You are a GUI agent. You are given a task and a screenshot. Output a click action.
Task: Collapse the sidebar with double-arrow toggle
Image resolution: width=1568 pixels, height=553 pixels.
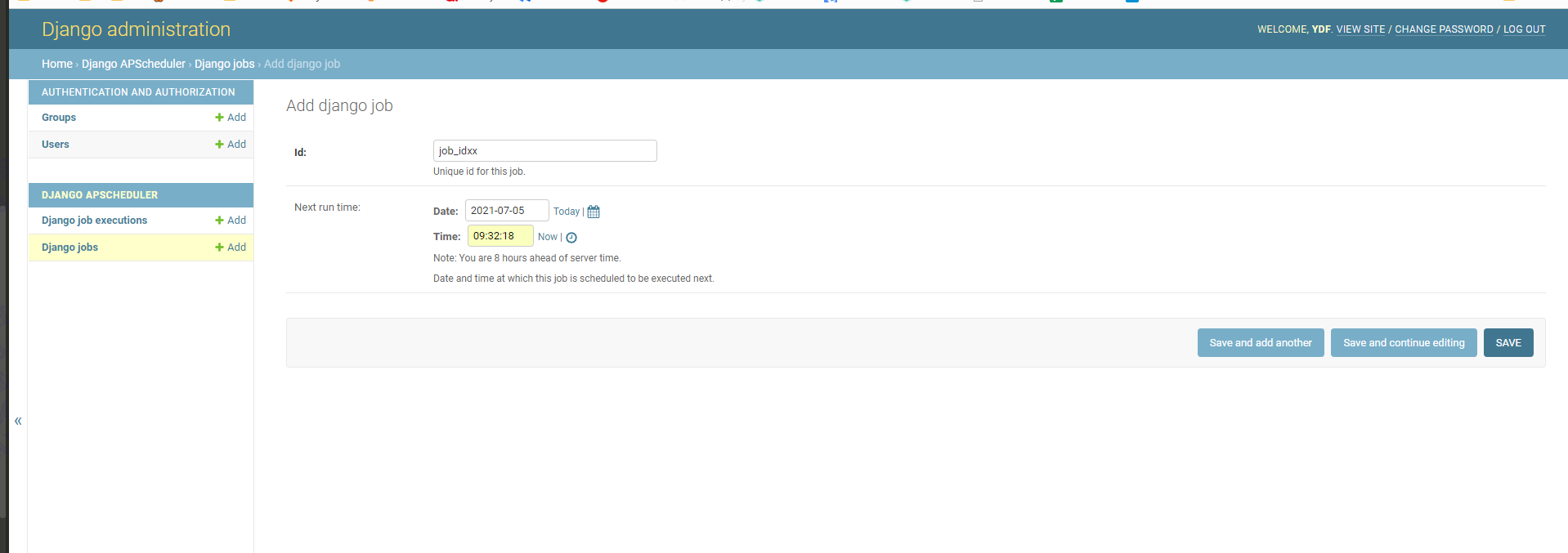tap(18, 421)
